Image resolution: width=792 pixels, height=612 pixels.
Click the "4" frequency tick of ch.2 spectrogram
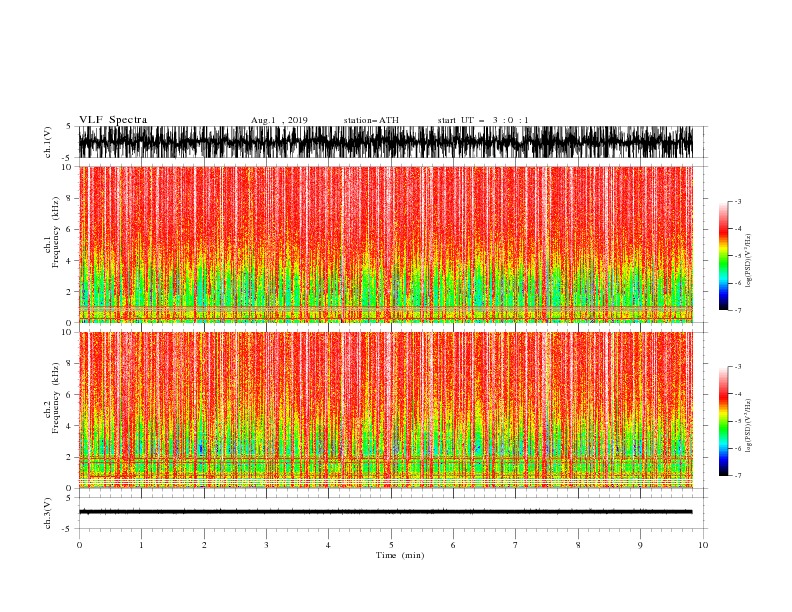click(70, 426)
